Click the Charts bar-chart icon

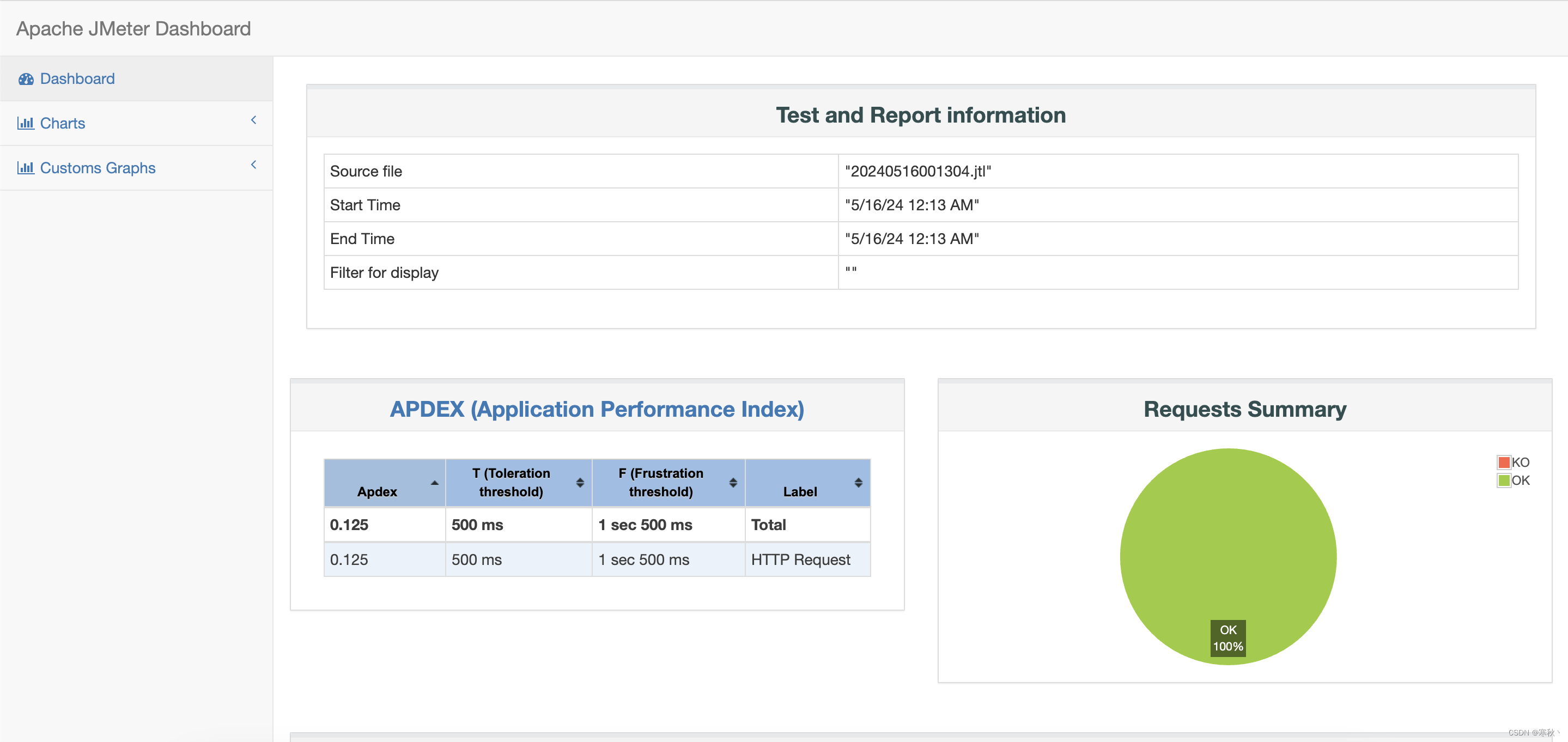coord(26,124)
